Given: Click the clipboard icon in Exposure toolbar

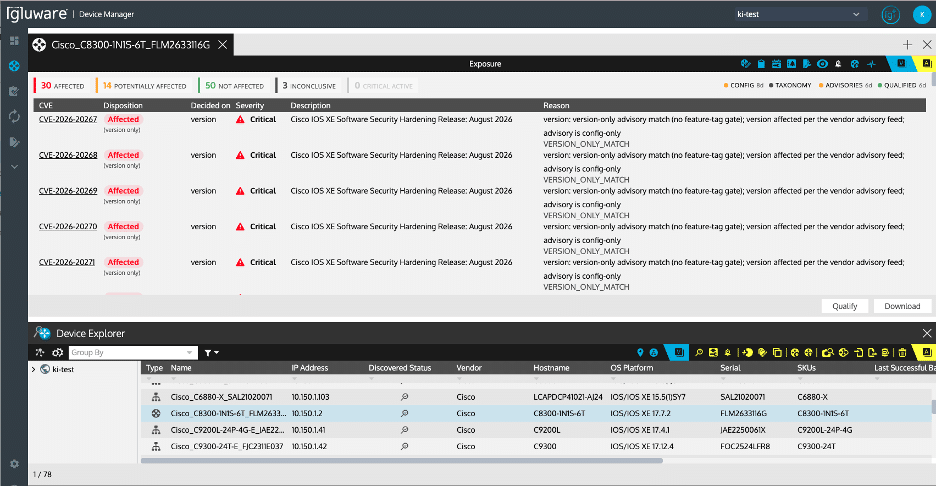Looking at the screenshot, I should pyautogui.click(x=761, y=64).
